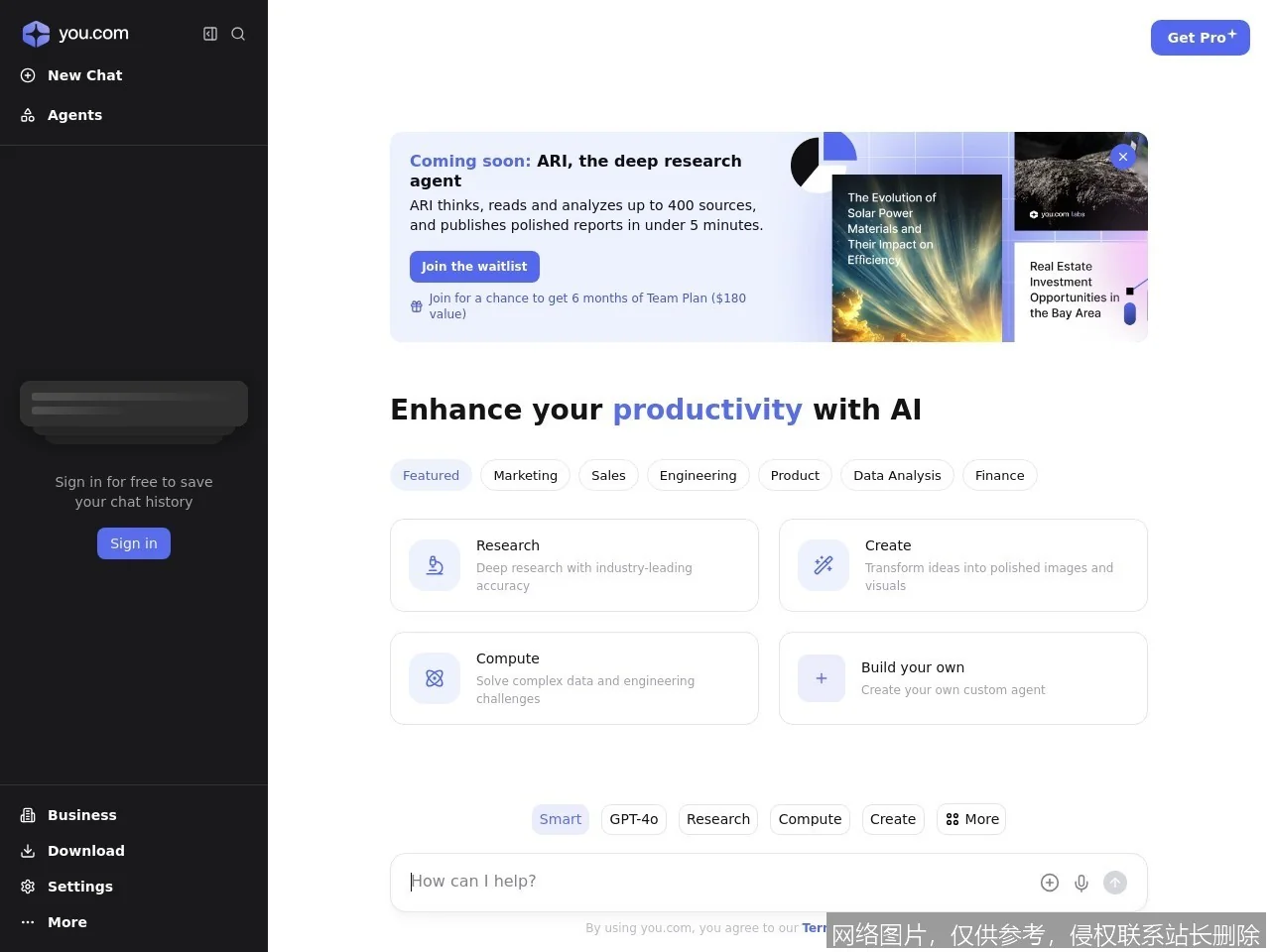Click 'Join for a chance' promo text

(x=587, y=305)
